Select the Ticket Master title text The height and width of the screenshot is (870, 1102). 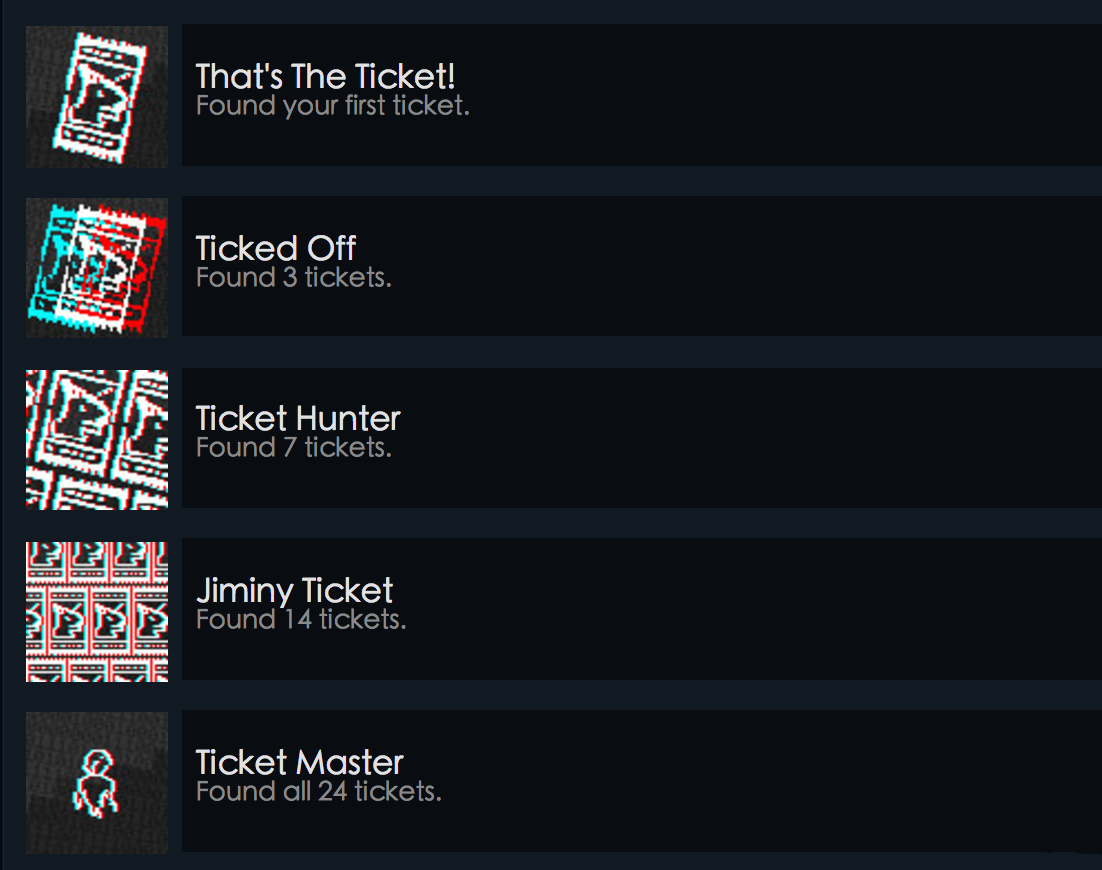click(x=299, y=762)
